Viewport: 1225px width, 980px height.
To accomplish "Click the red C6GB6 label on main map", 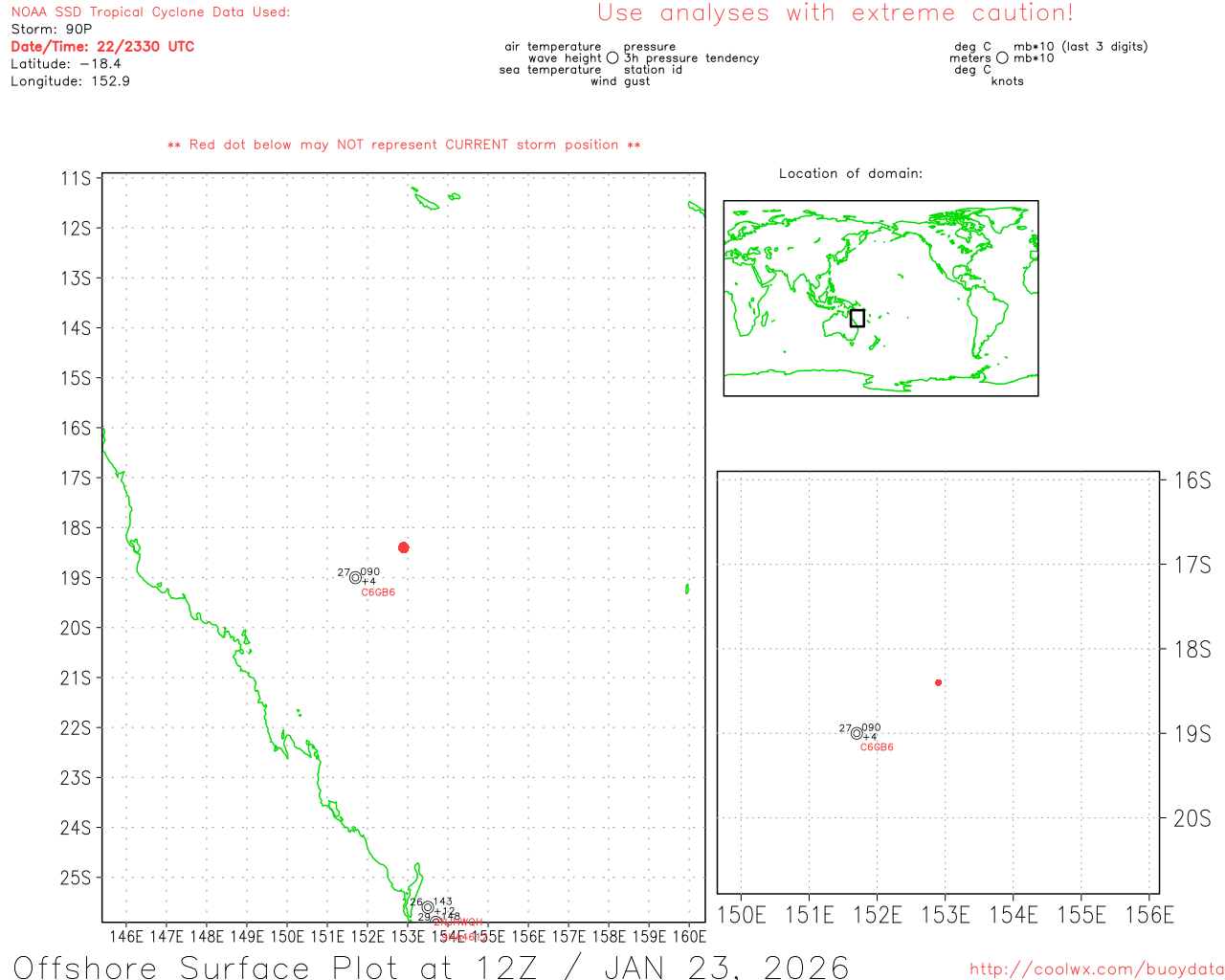I will pos(378,592).
